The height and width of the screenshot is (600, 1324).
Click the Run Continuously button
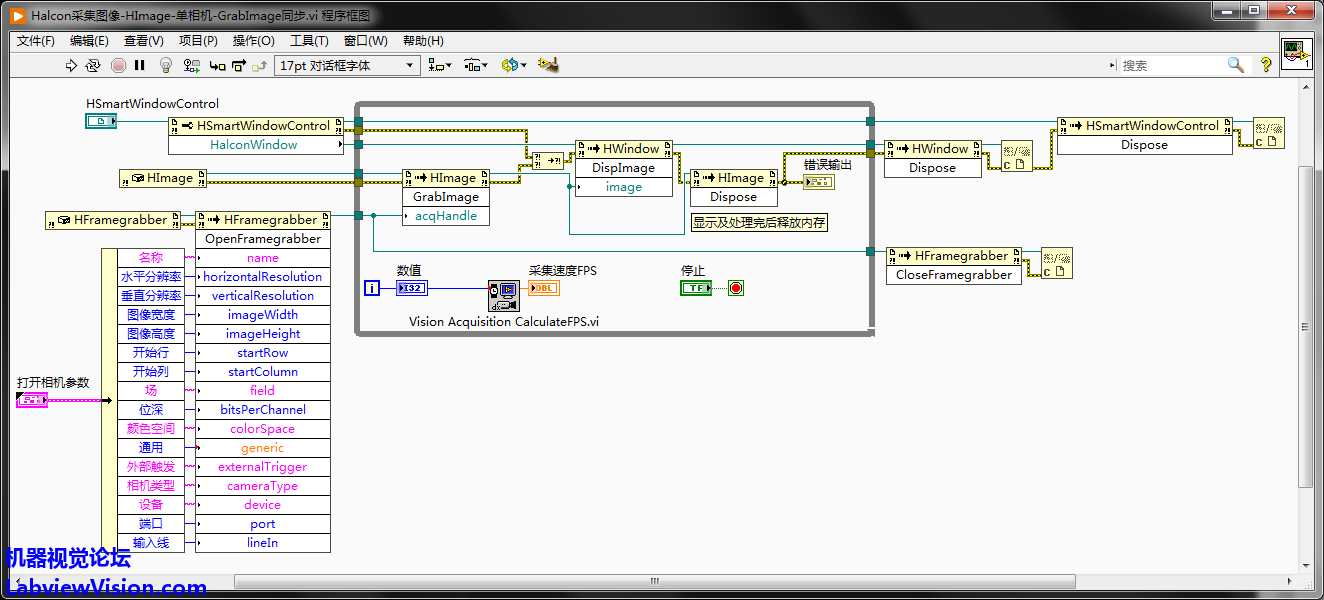(x=93, y=65)
